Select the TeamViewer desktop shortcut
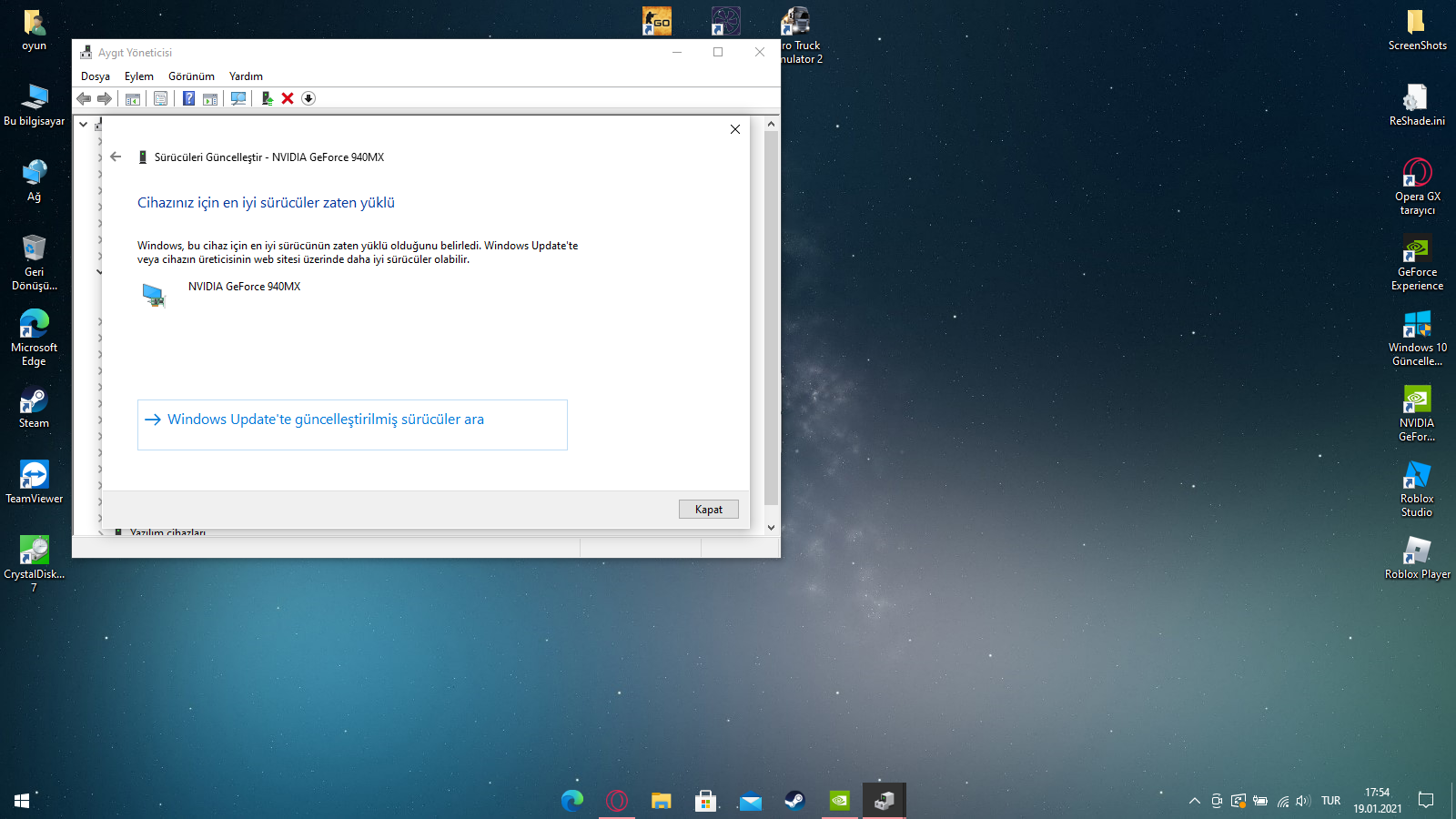The width and height of the screenshot is (1456, 819). 35,483
